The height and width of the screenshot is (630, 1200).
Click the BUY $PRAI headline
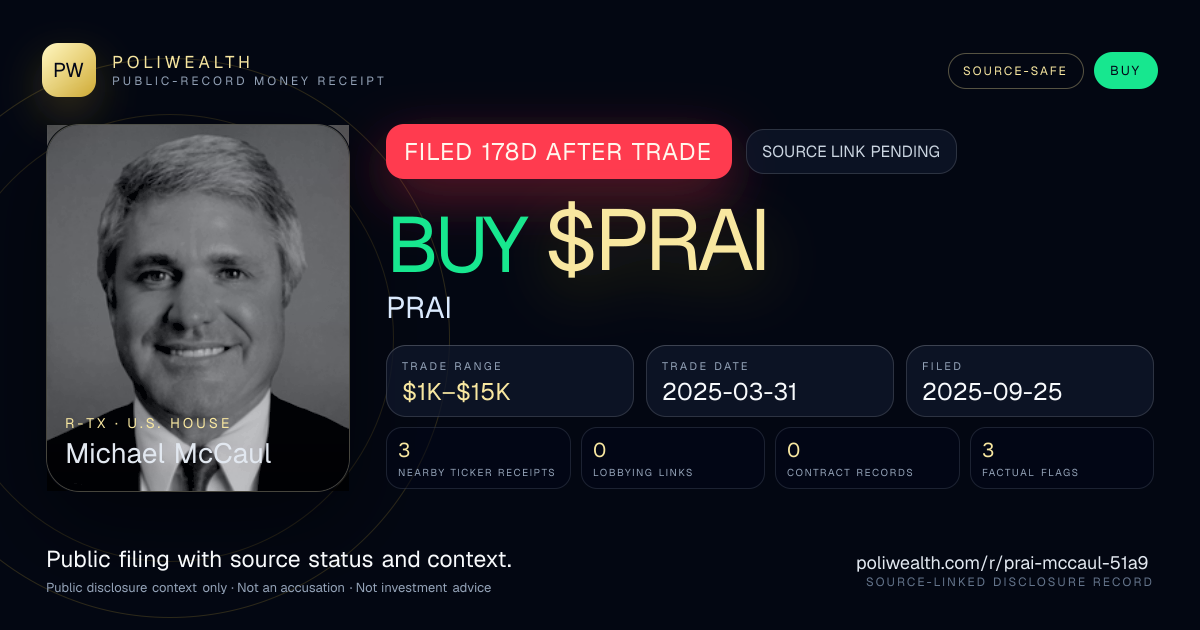577,244
